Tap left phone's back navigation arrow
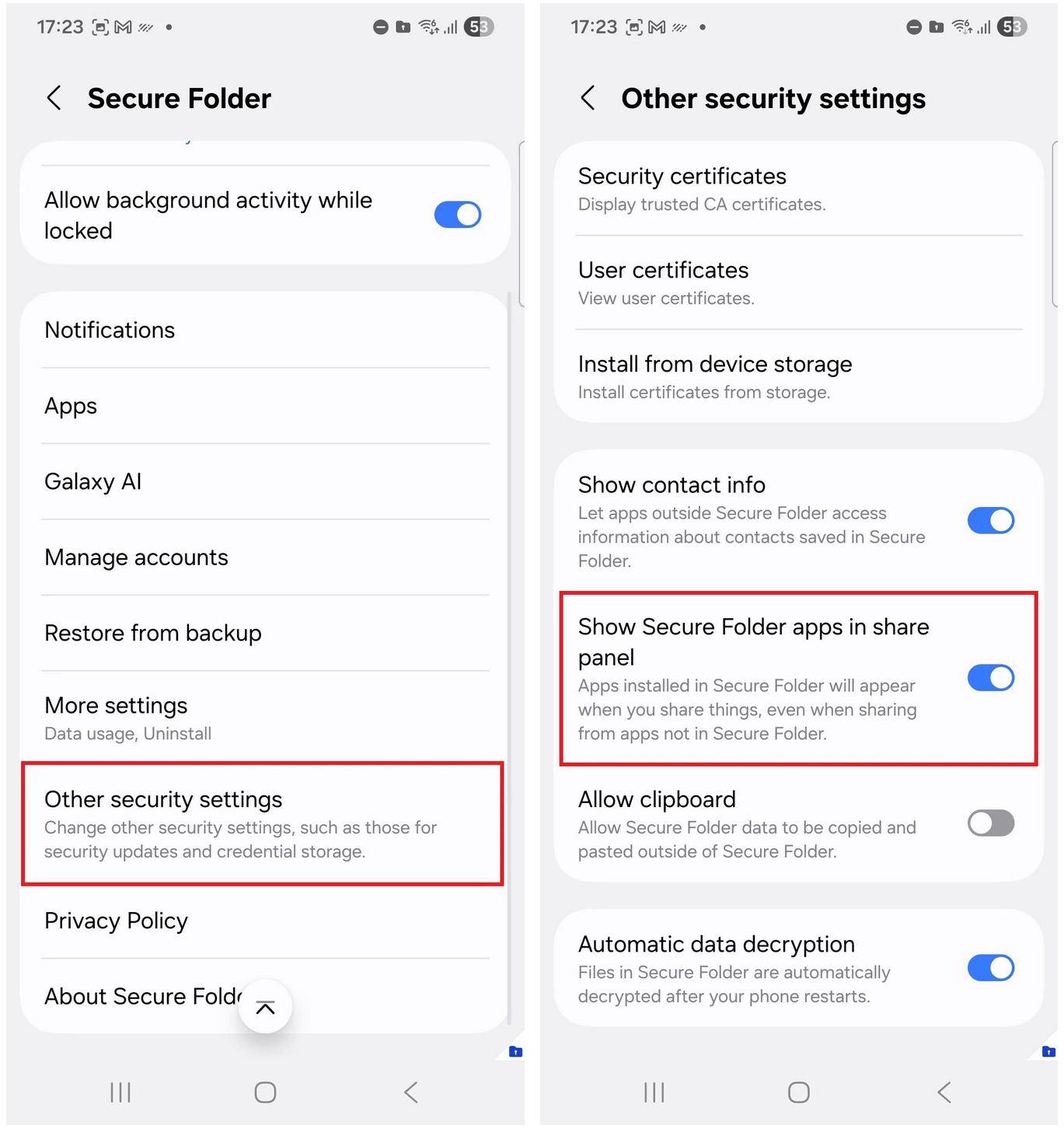 [411, 1092]
